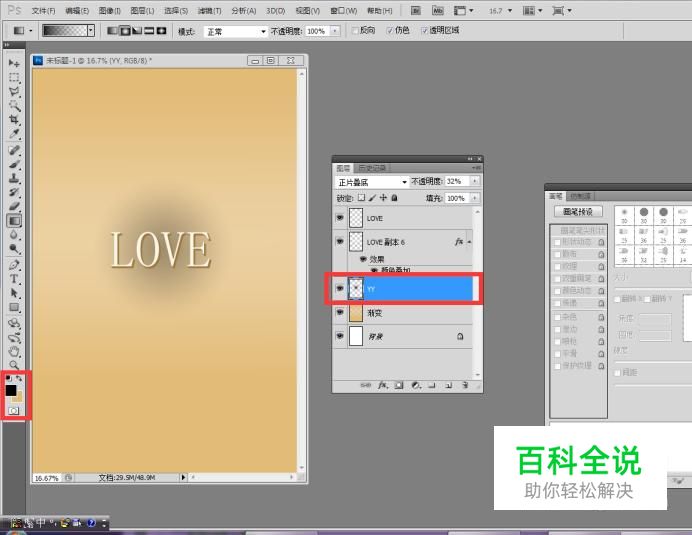692x535 pixels.
Task: Select the Lasso tool
Action: (14, 92)
